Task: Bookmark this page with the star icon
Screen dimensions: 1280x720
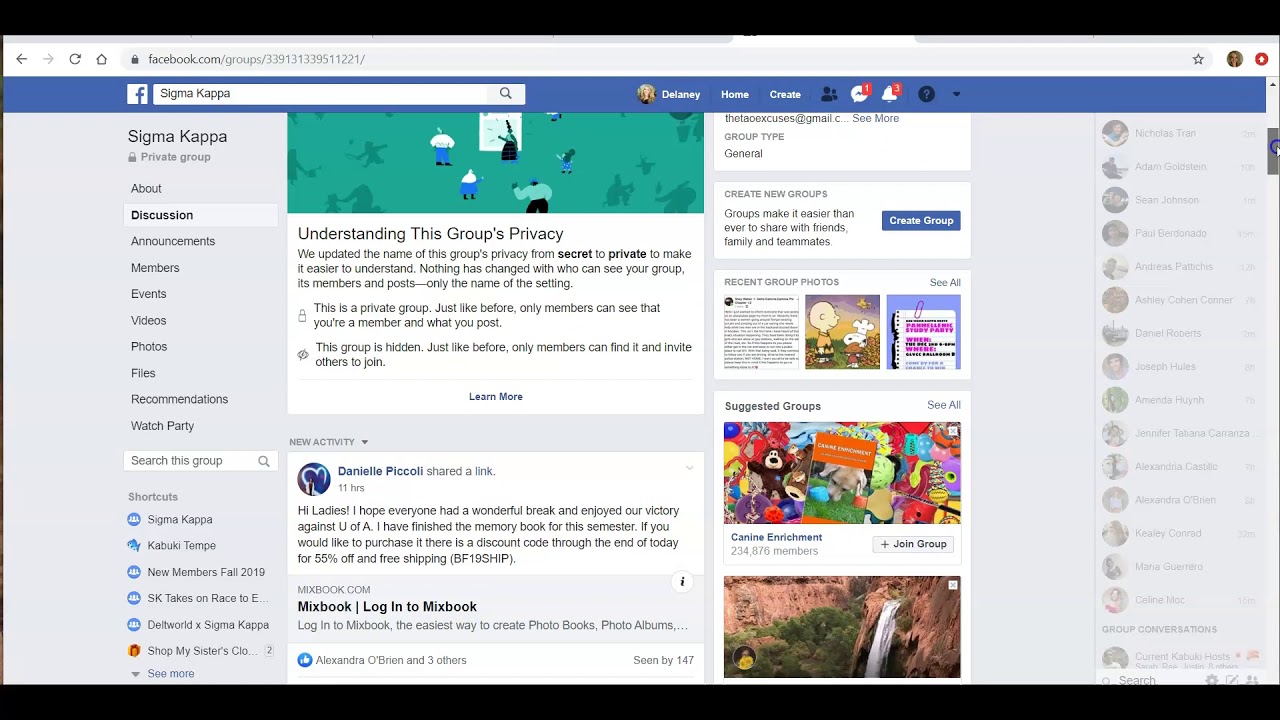Action: tap(1198, 59)
